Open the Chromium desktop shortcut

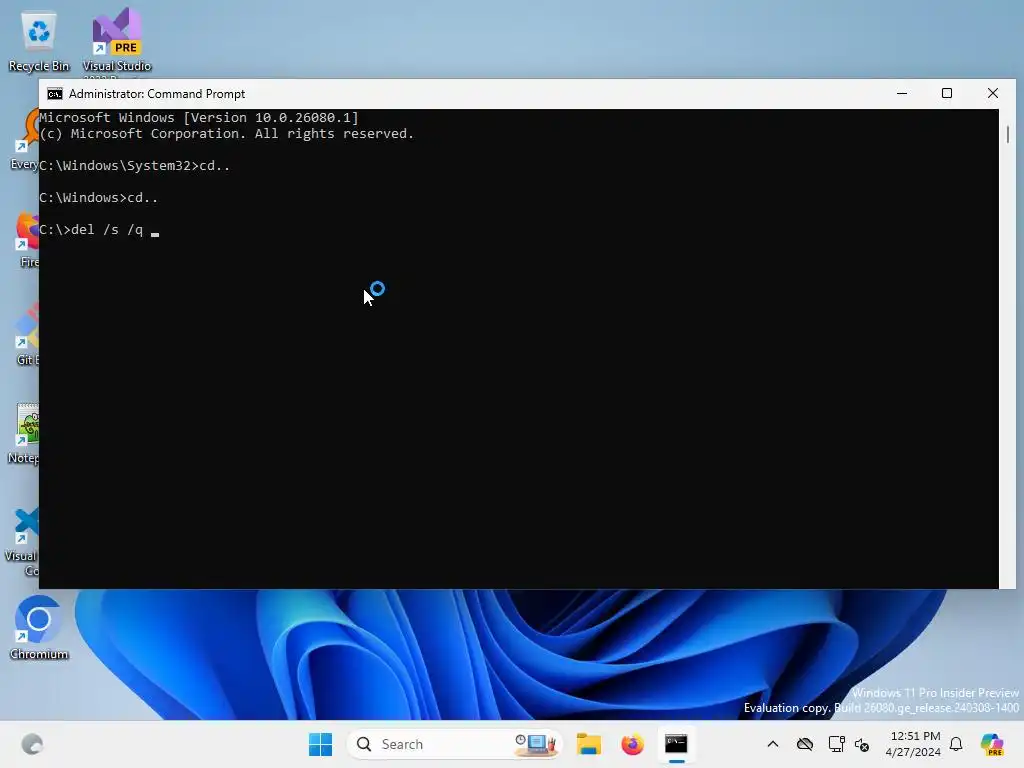pyautogui.click(x=39, y=628)
